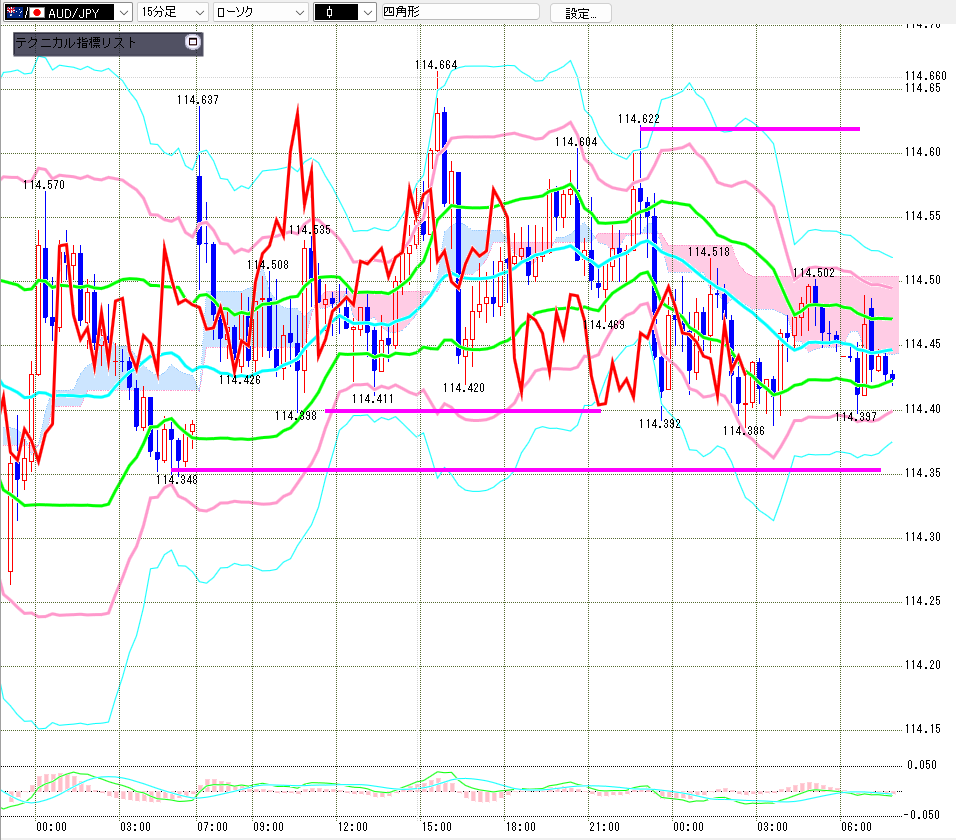Click the 21:00 time axis marker

click(x=604, y=827)
